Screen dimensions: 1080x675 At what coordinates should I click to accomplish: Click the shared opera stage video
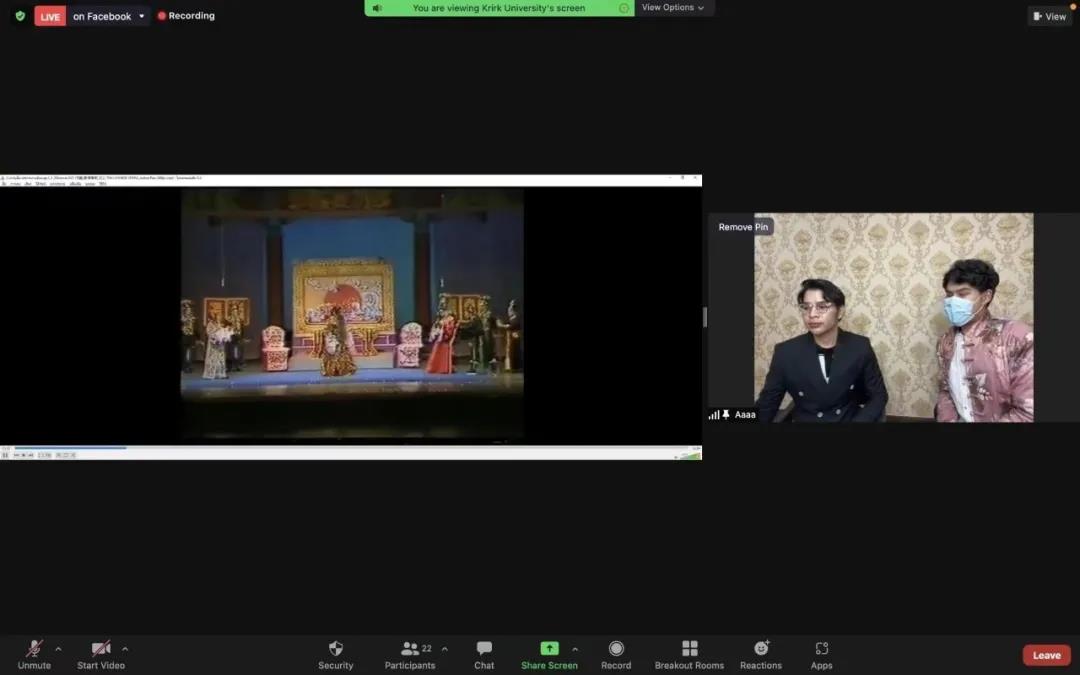[352, 314]
